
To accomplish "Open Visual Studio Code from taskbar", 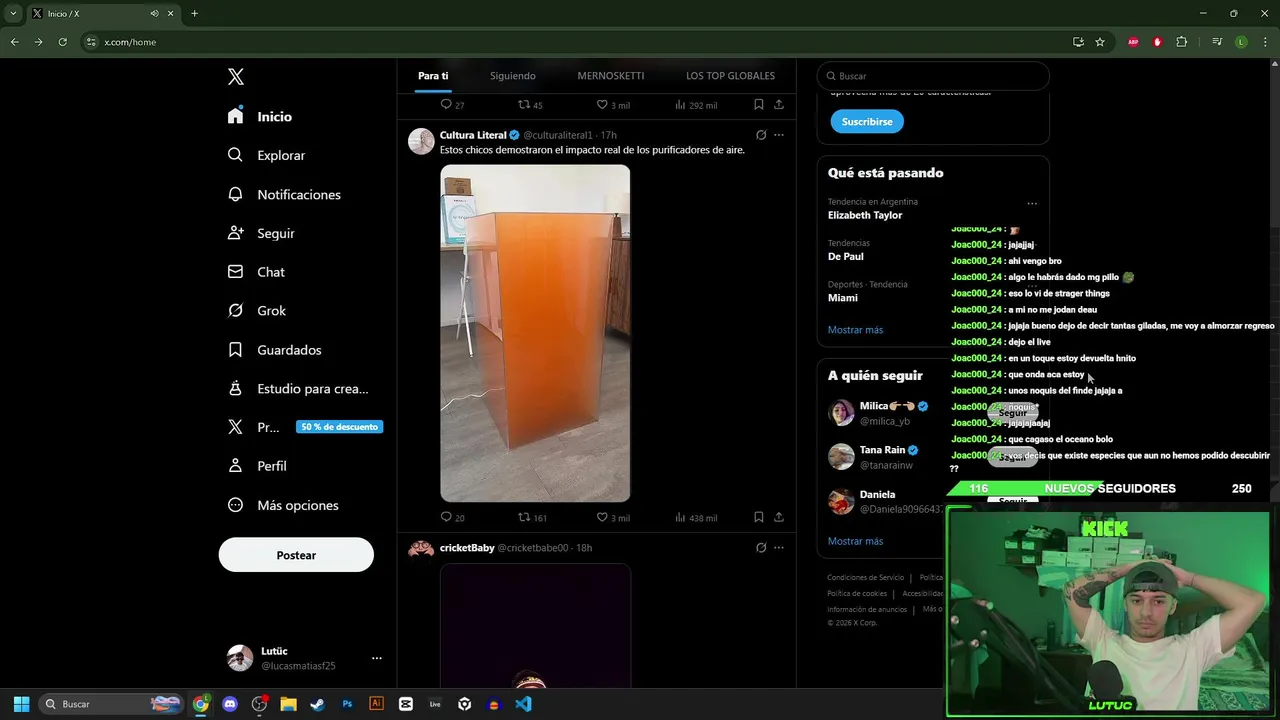I will click(x=523, y=704).
